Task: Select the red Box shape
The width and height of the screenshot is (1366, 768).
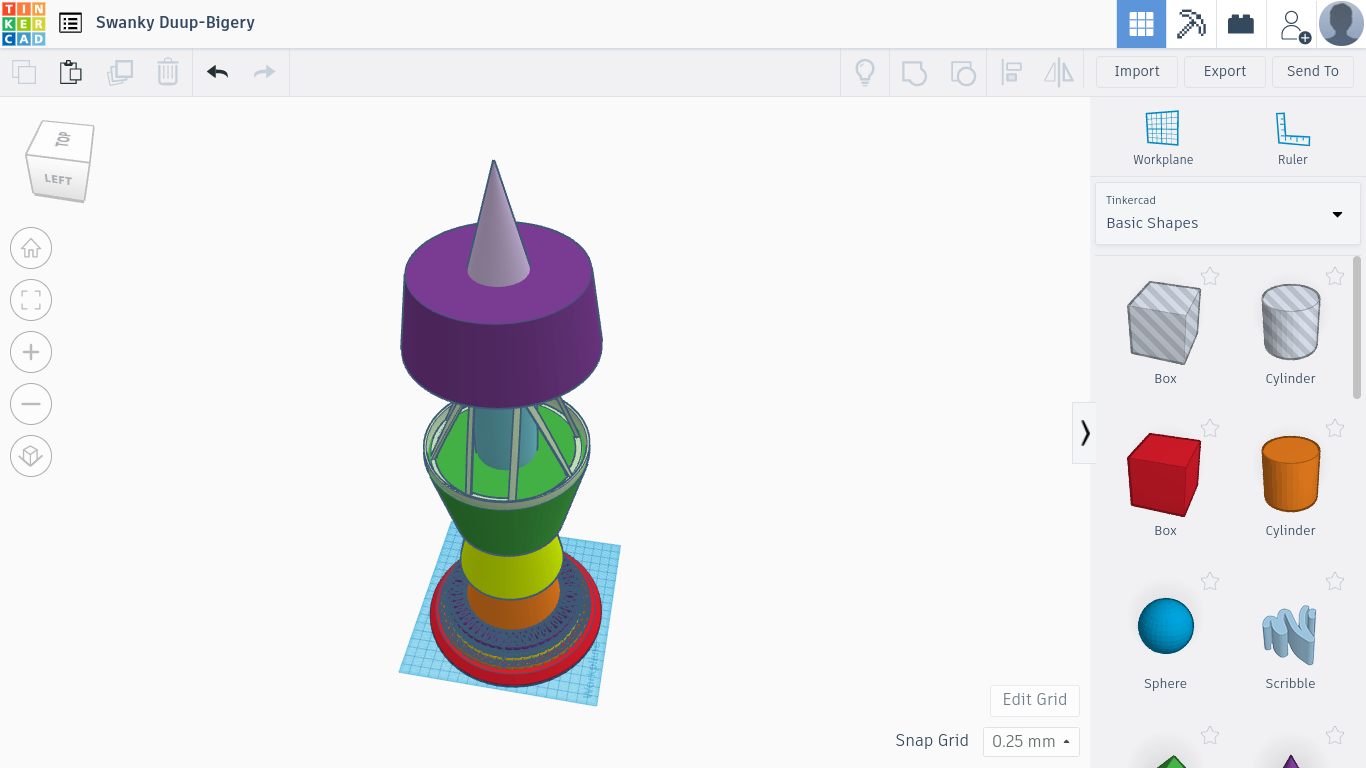Action: tap(1164, 473)
